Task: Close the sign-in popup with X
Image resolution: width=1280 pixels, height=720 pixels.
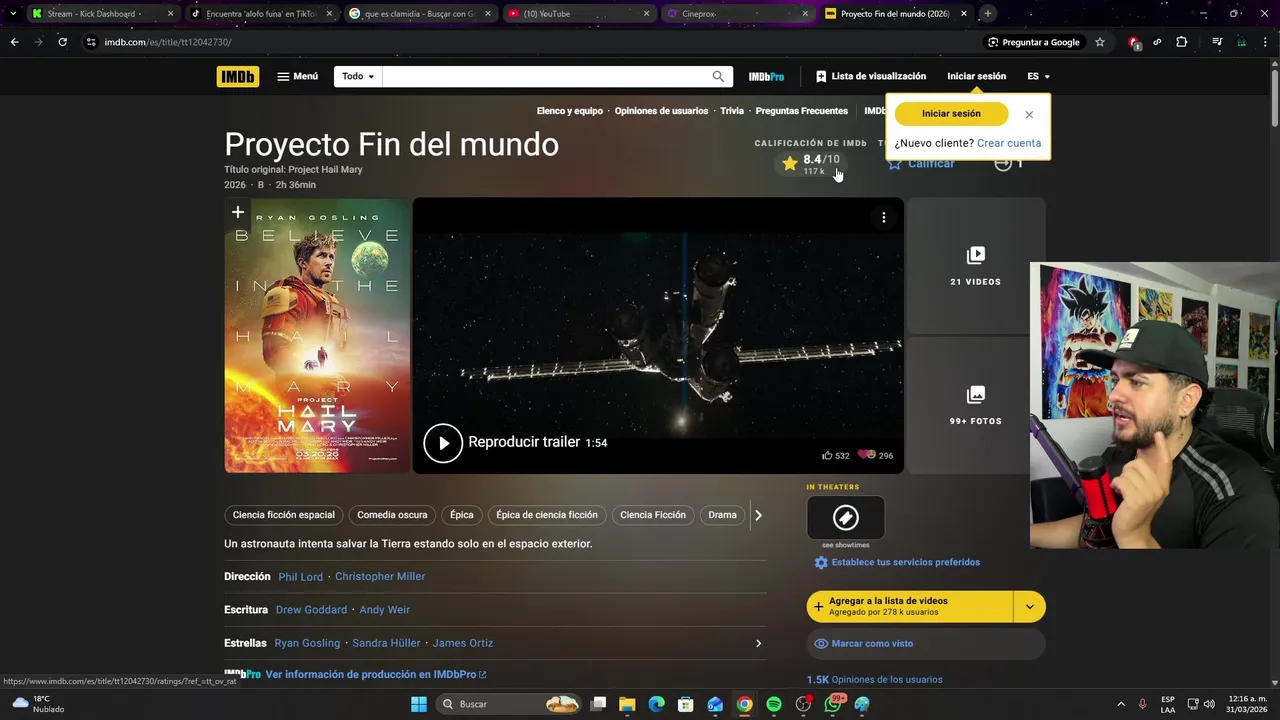Action: [1029, 114]
